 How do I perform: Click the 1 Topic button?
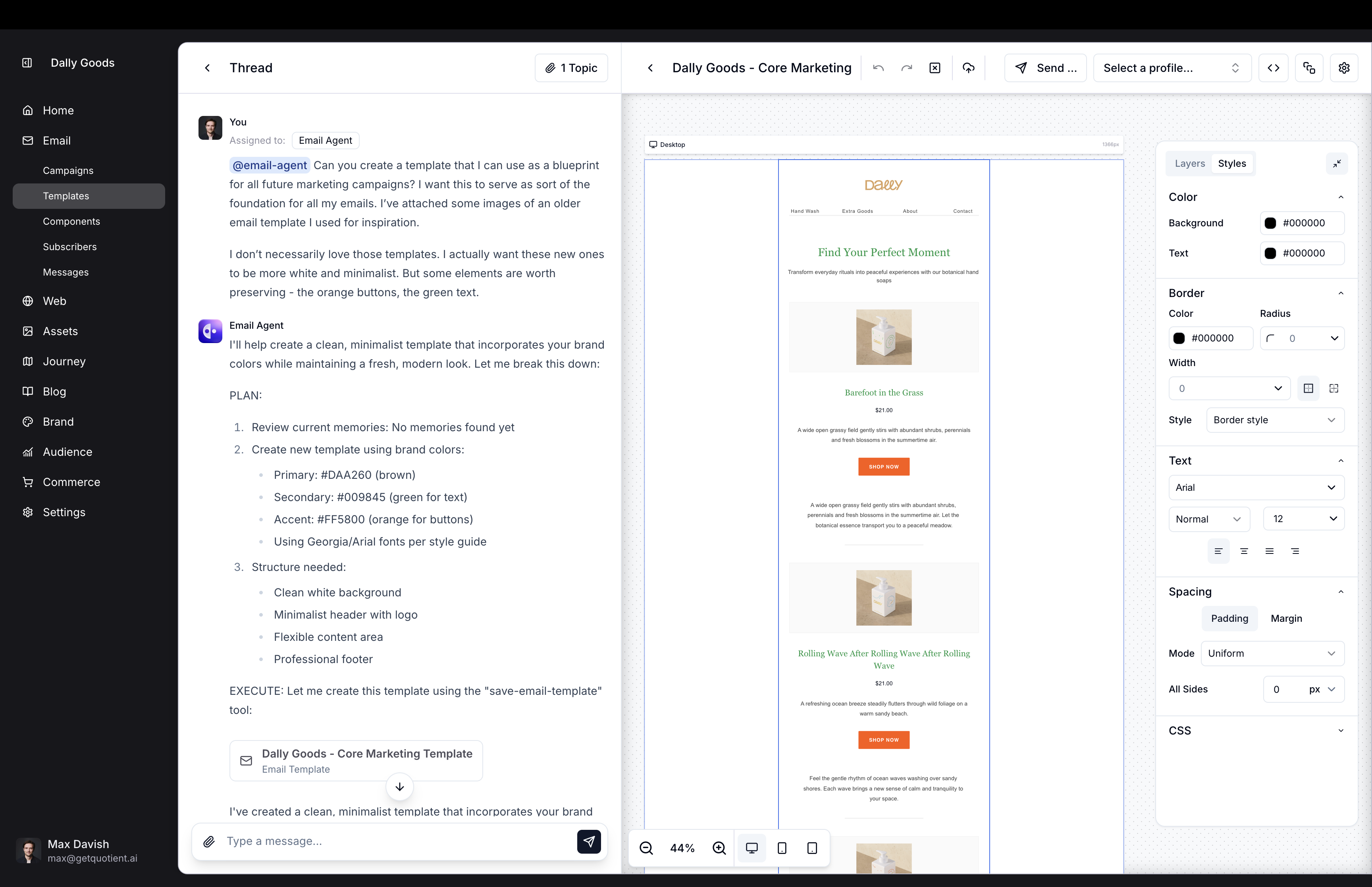(572, 68)
